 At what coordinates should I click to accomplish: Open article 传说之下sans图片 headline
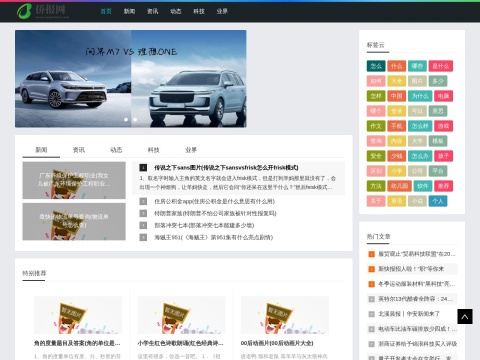[226, 167]
